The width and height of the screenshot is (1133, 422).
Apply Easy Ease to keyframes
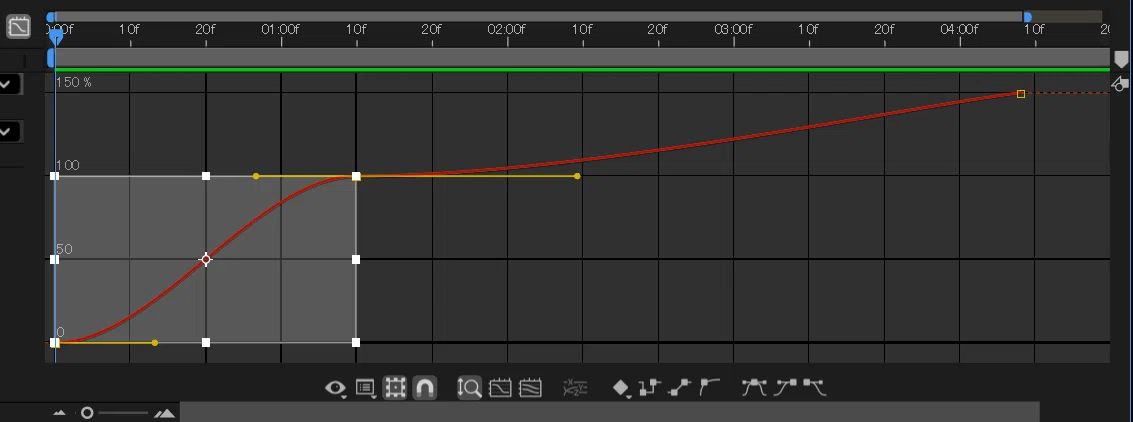(x=754, y=388)
